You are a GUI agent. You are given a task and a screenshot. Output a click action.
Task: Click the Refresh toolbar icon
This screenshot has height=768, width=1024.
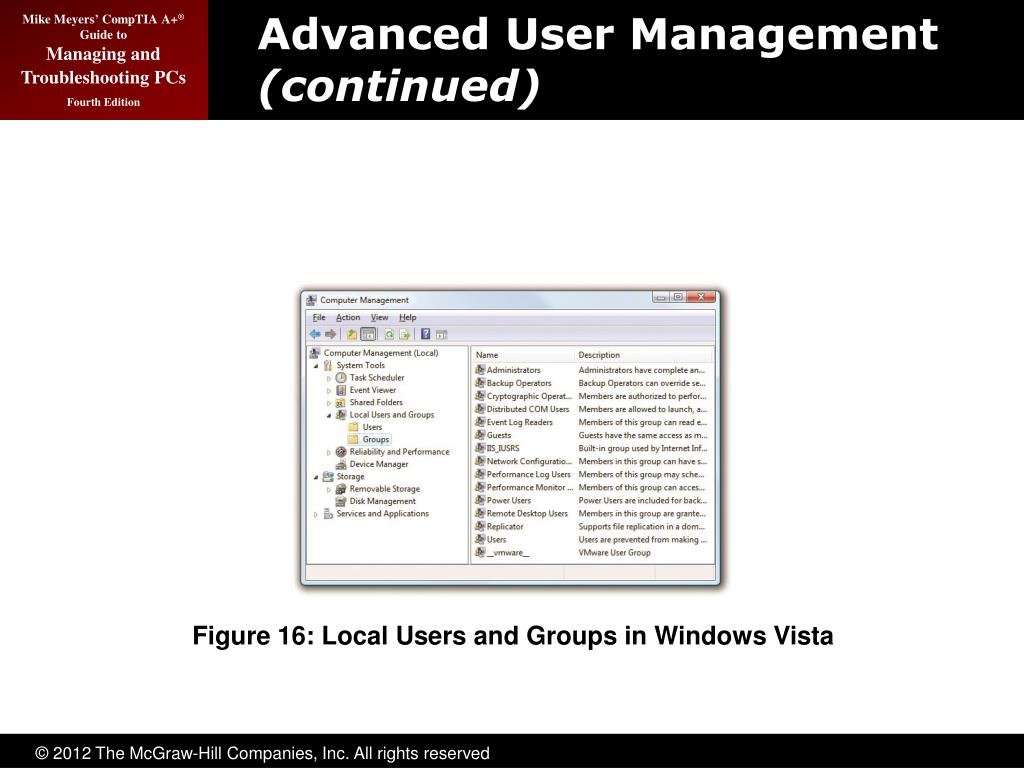[x=389, y=334]
